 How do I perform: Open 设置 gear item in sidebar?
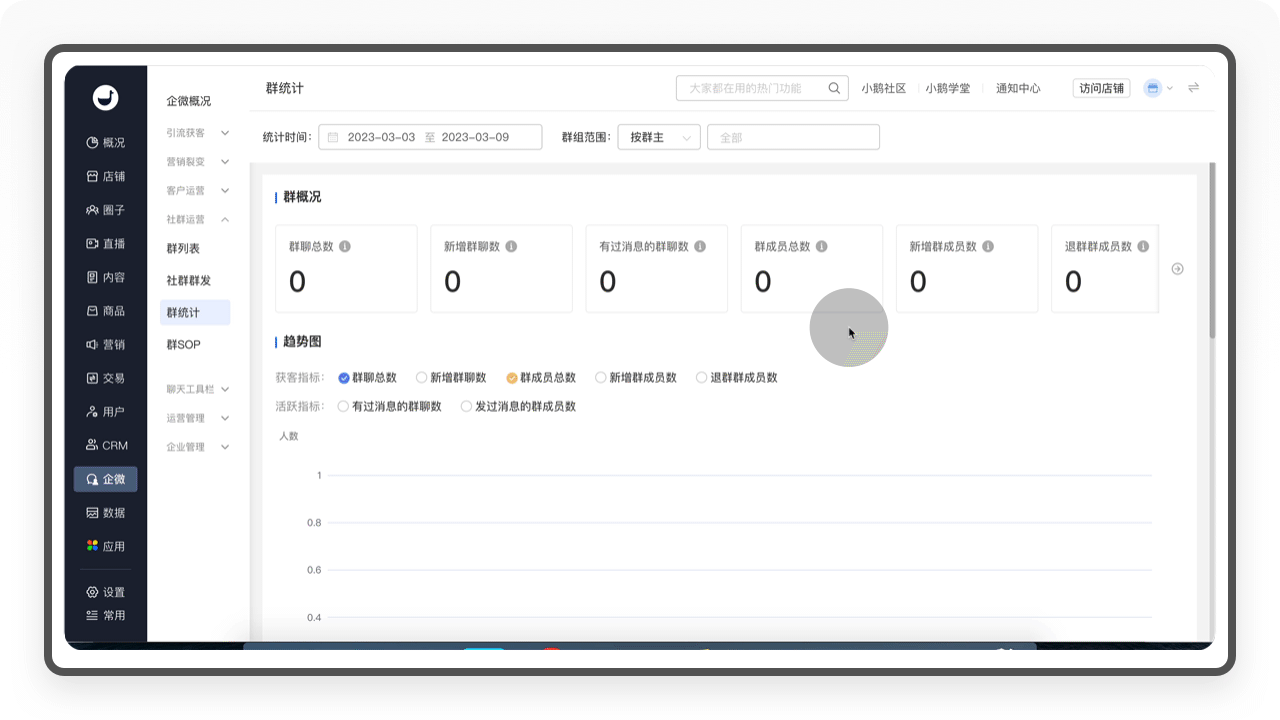[x=105, y=592]
